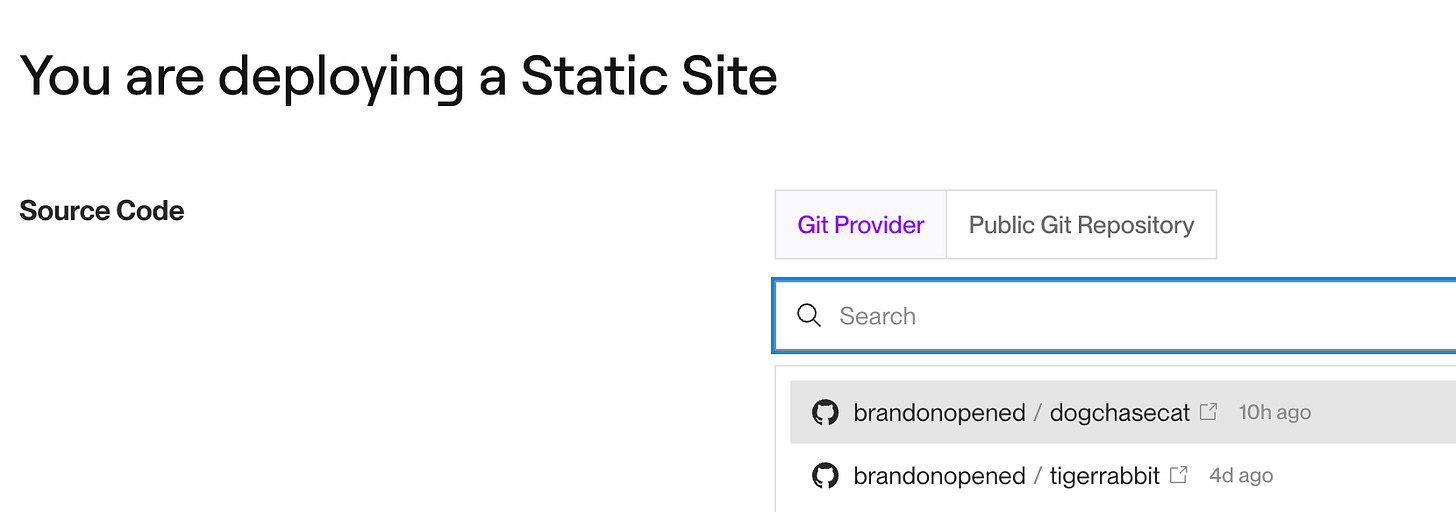Click the 10h ago timestamp
The width and height of the screenshot is (1456, 512).
click(x=1274, y=412)
